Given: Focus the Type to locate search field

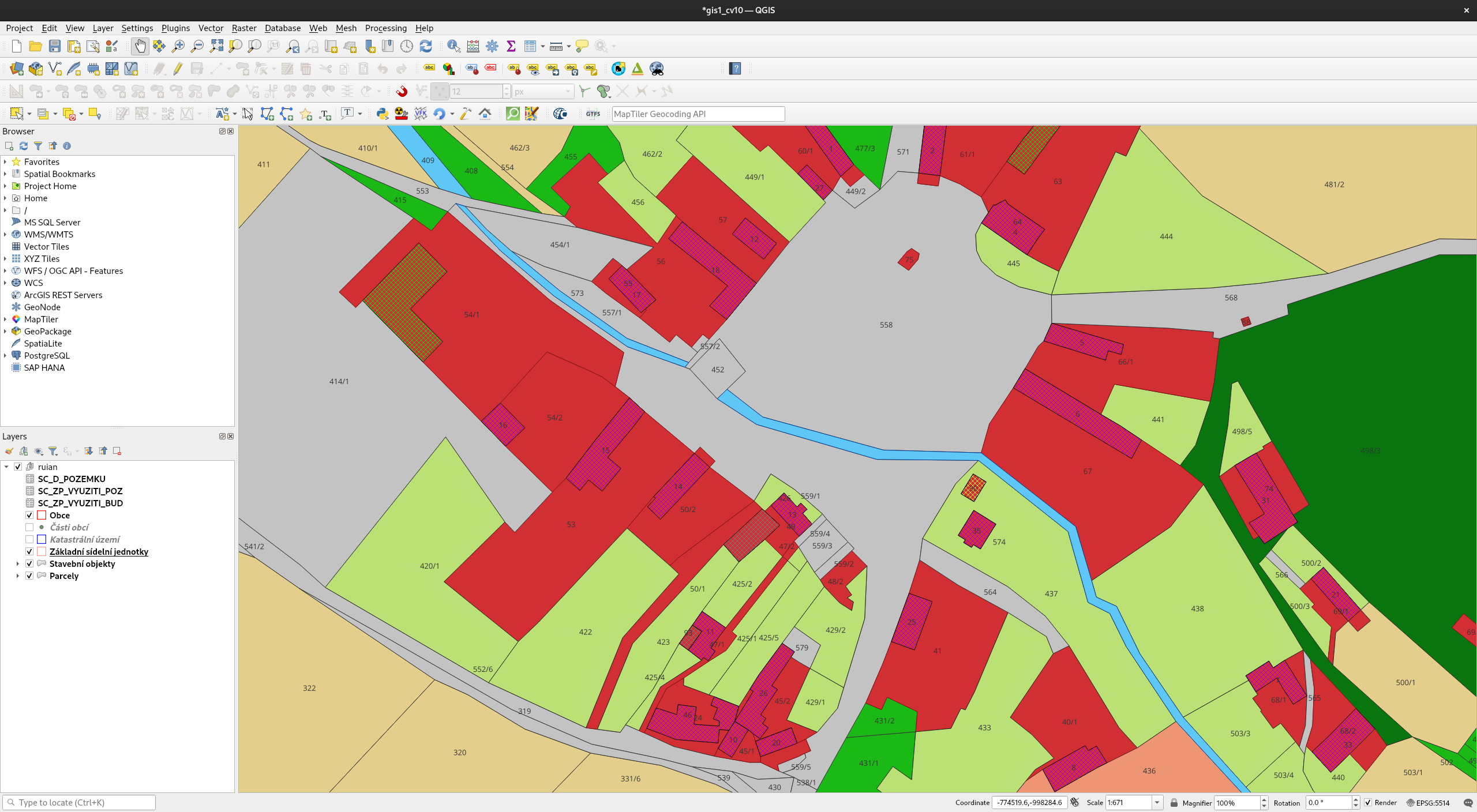Looking at the screenshot, I should (79, 803).
